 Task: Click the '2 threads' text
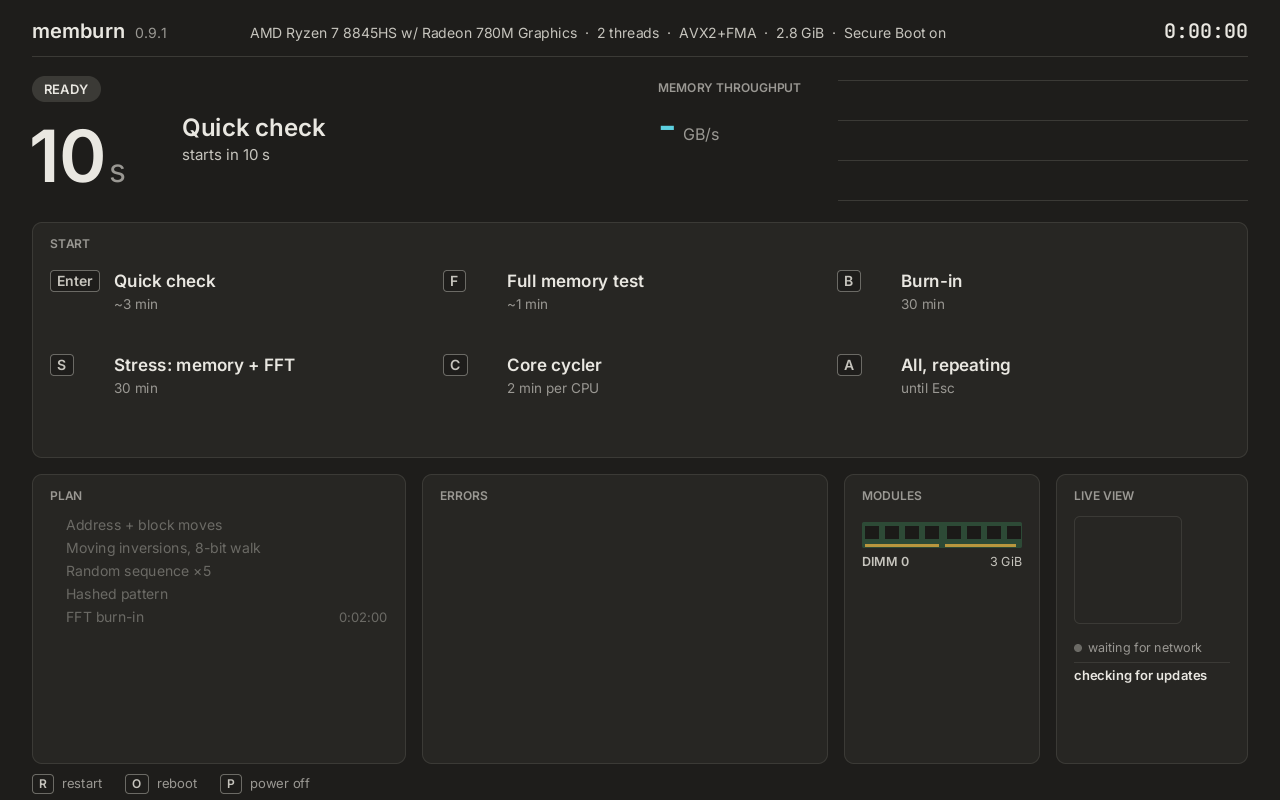pyautogui.click(x=628, y=33)
